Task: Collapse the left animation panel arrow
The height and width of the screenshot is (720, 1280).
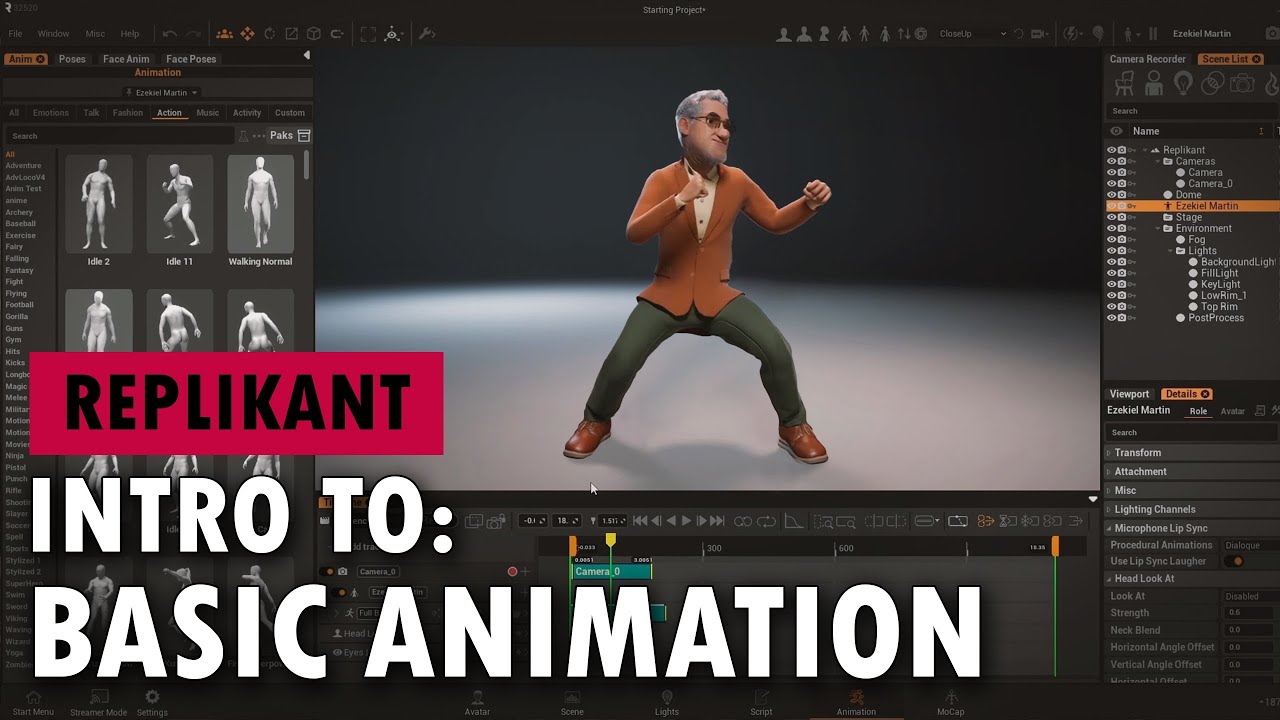Action: pos(306,55)
